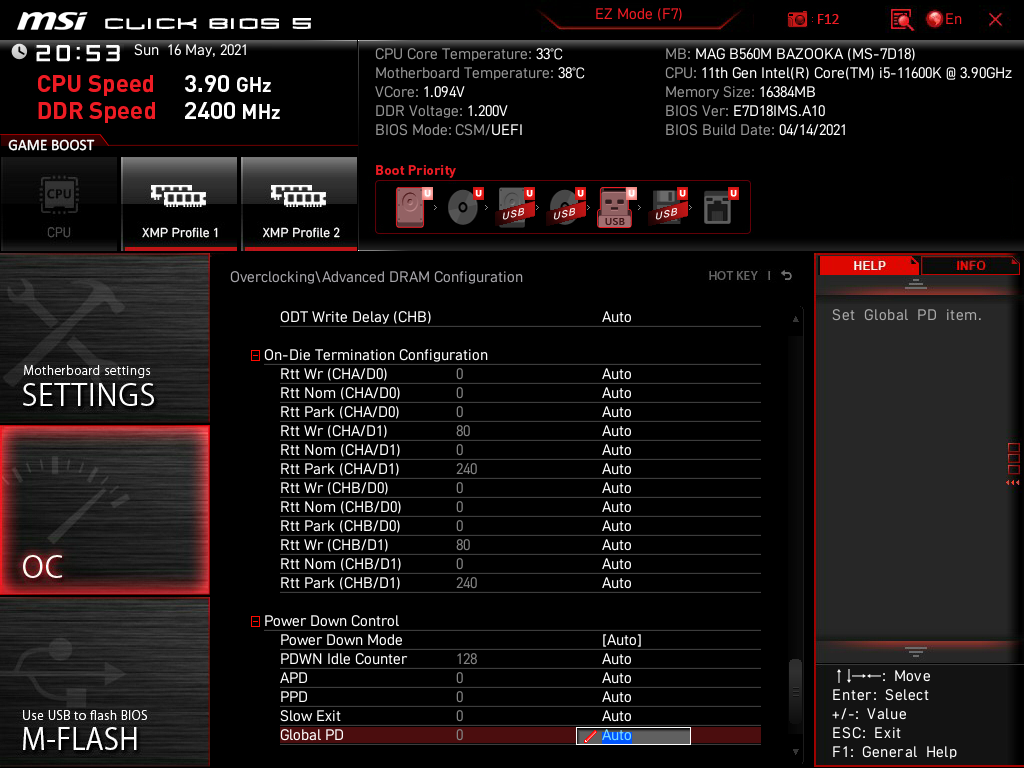The image size is (1024, 768).
Task: Open the OC overclocking menu
Action: coord(104,511)
